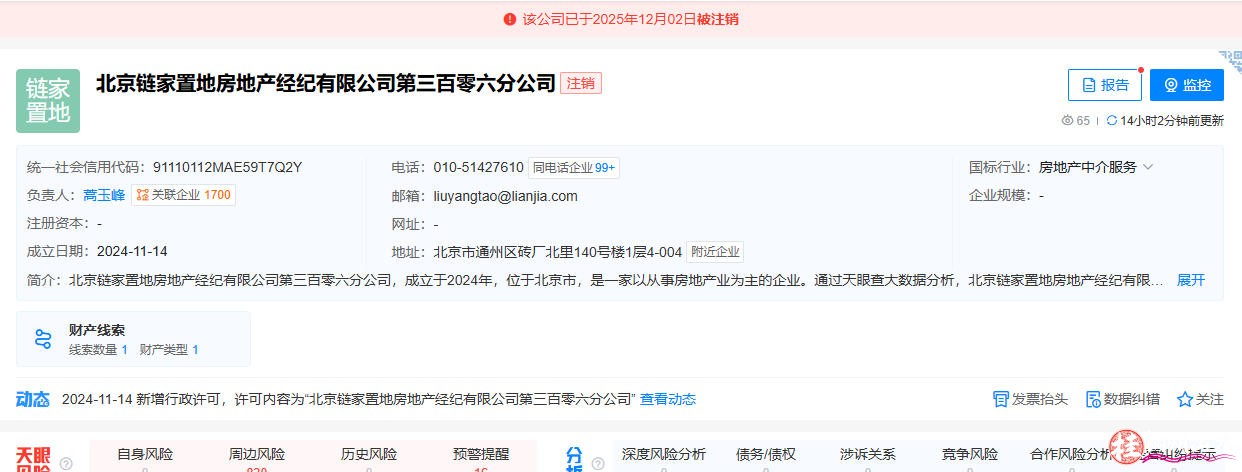Viewport: 1242px width, 472px height.
Task: Click the refresh icon beside the update time
Action: click(x=1111, y=121)
